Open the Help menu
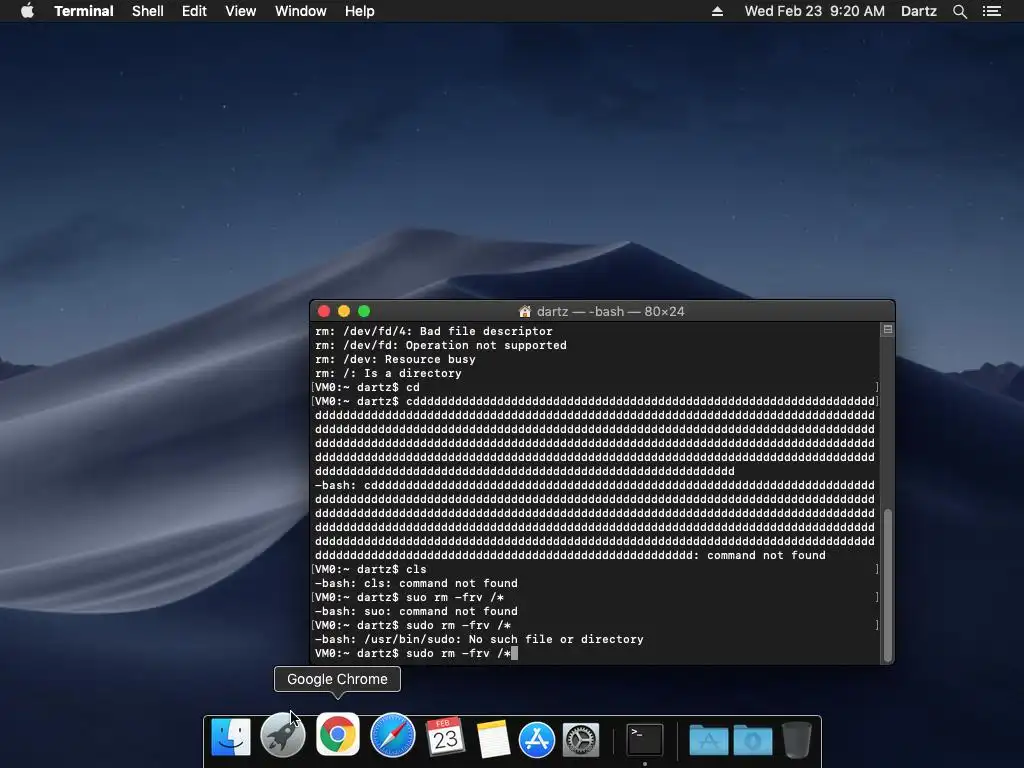 [360, 11]
